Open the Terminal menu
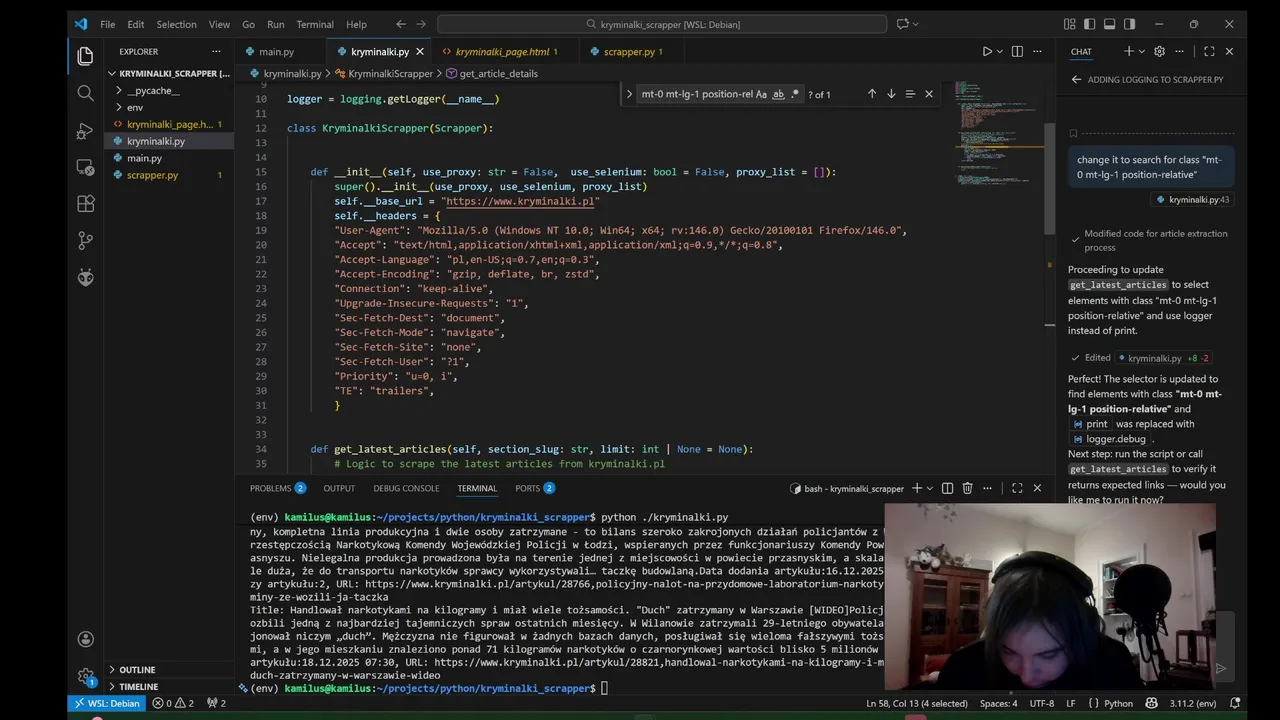1280x720 pixels. pos(315,24)
